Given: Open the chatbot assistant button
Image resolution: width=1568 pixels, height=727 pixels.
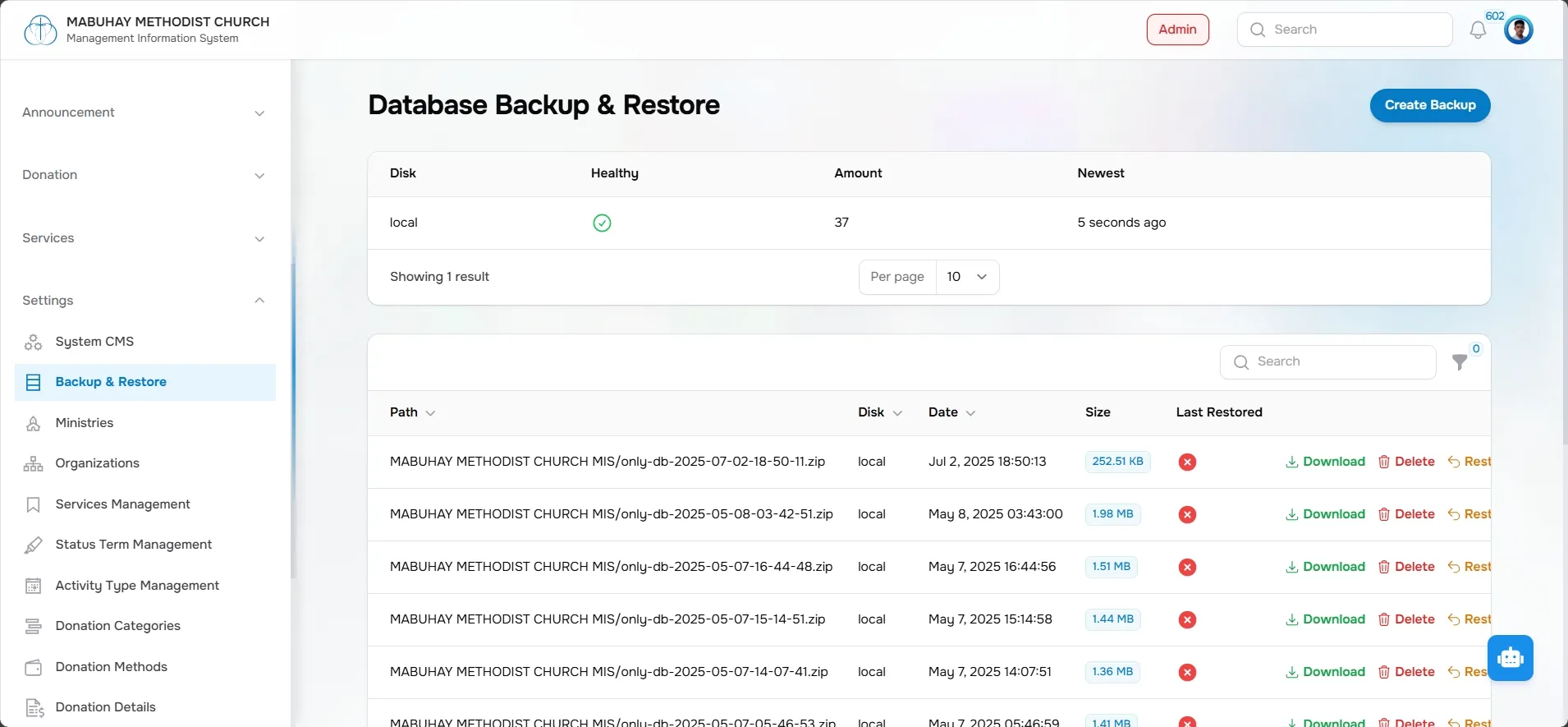Looking at the screenshot, I should click(x=1510, y=658).
